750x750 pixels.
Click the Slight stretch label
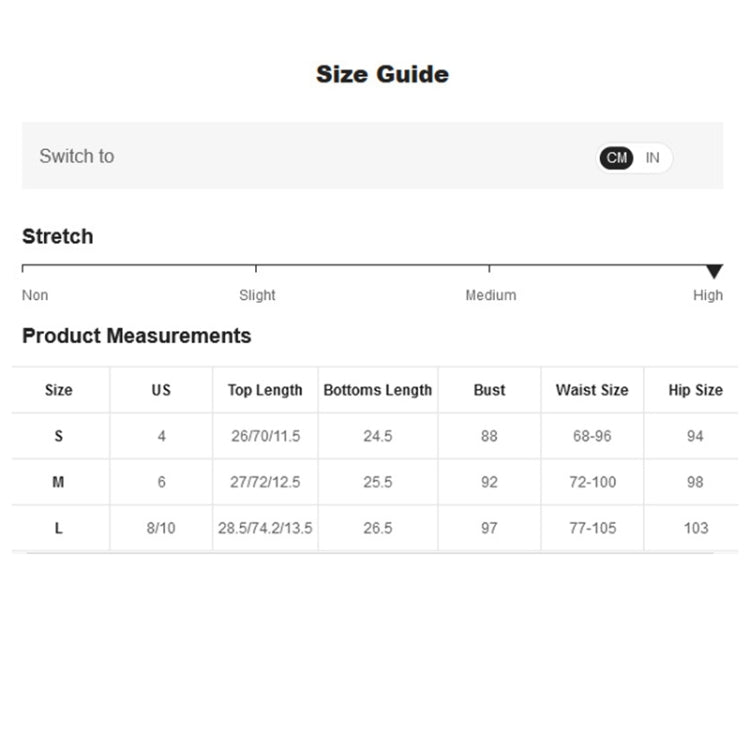coord(257,295)
